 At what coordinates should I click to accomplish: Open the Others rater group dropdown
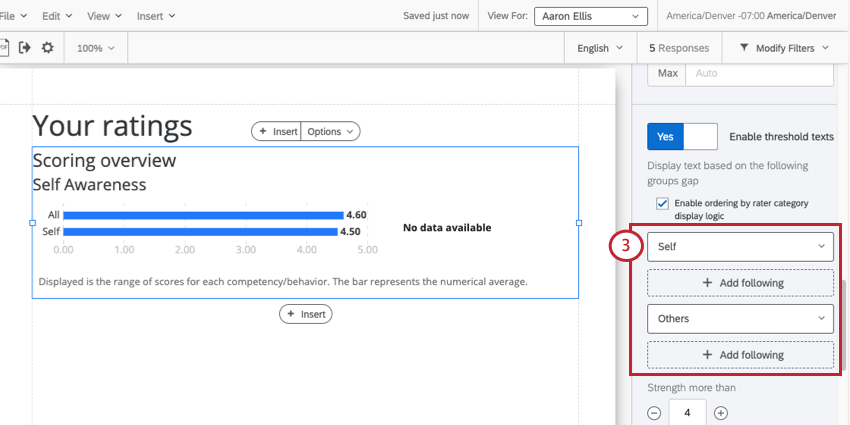pyautogui.click(x=740, y=319)
